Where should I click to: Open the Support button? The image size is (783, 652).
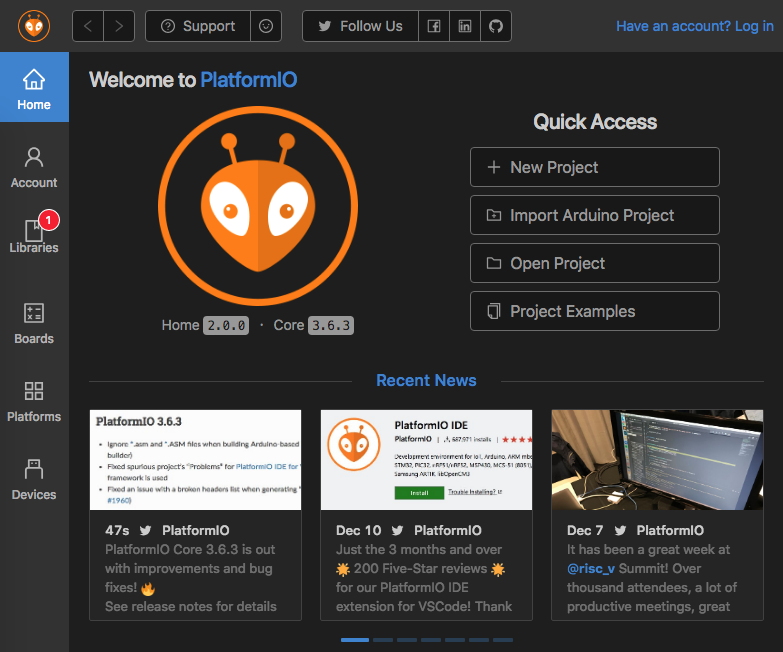[x=198, y=26]
